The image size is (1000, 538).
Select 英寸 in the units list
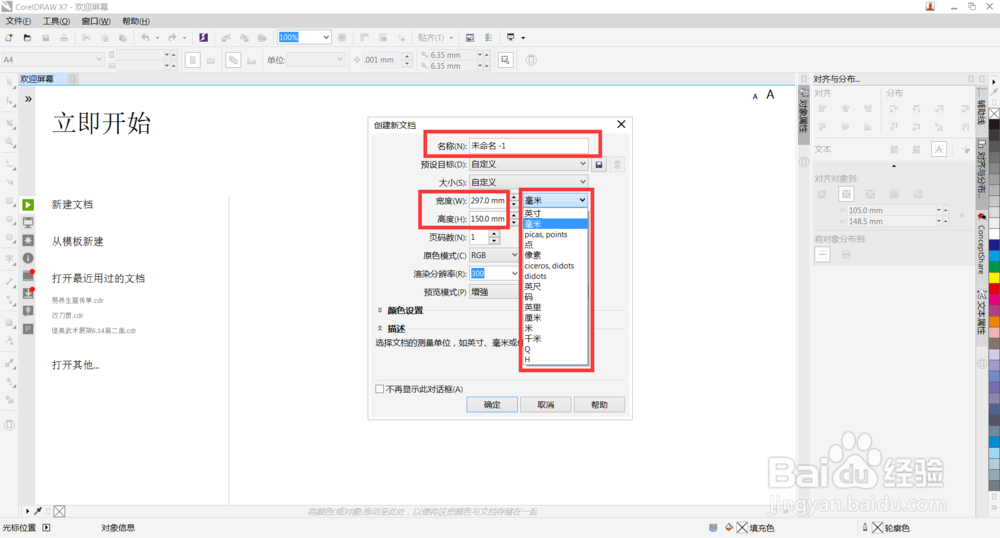pyautogui.click(x=555, y=214)
